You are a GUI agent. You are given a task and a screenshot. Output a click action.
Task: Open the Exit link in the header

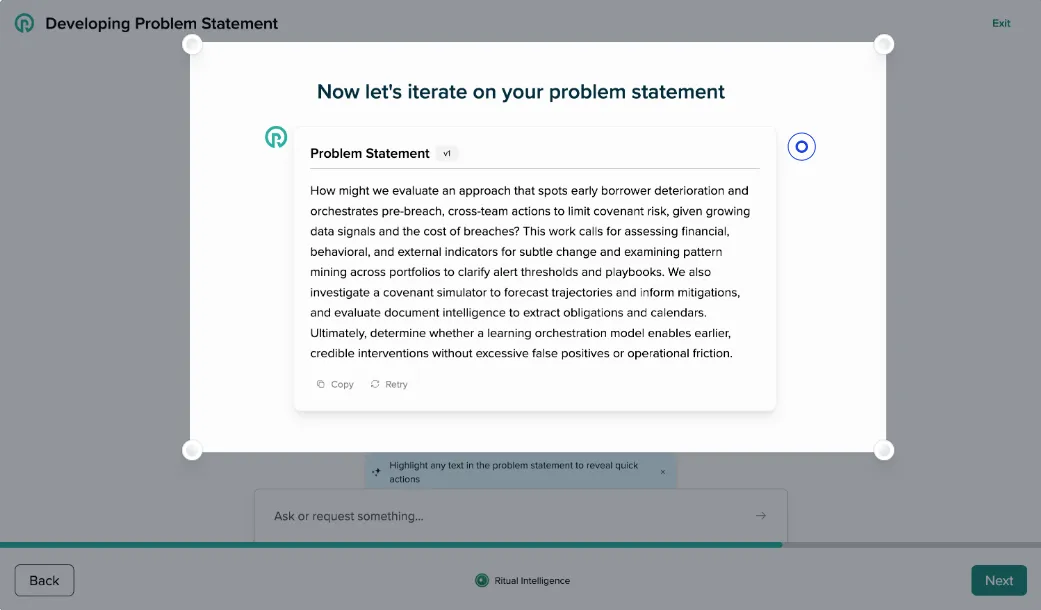point(1001,22)
